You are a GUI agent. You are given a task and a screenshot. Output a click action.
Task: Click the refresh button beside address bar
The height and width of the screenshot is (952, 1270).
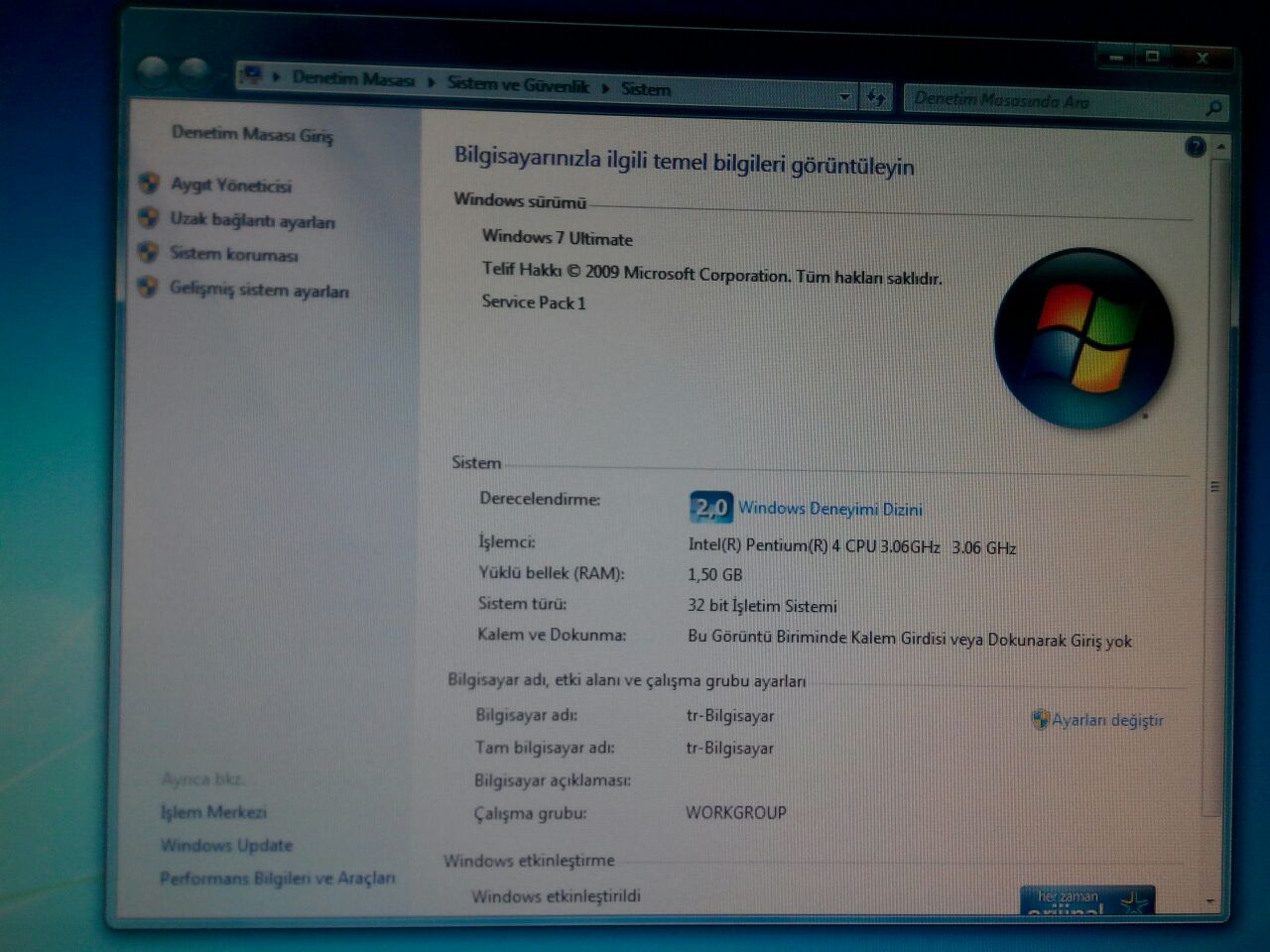(876, 97)
